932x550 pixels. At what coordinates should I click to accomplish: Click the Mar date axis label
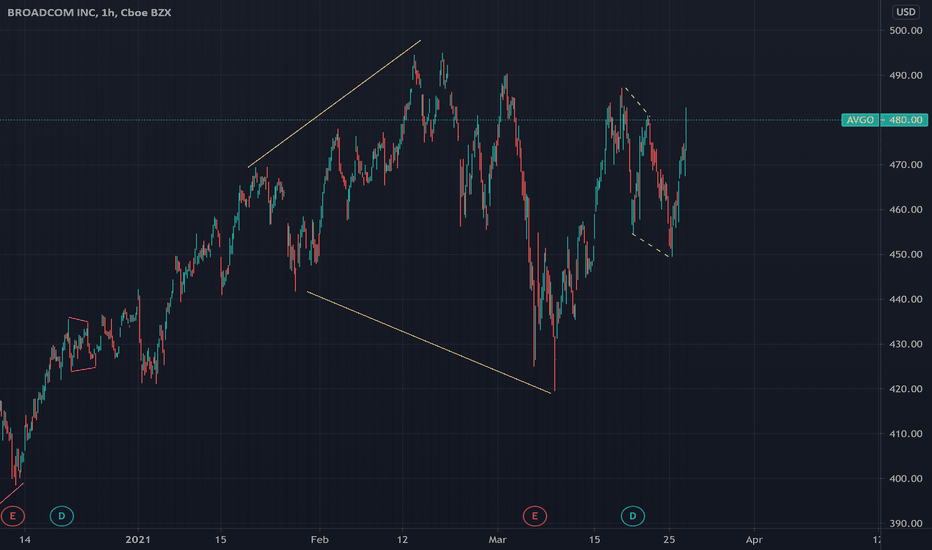coord(497,540)
